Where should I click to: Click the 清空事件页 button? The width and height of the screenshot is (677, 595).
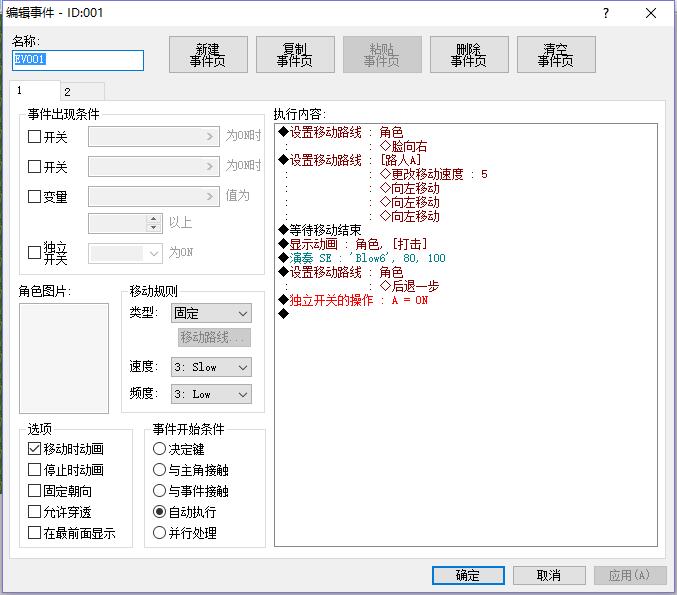tap(556, 54)
